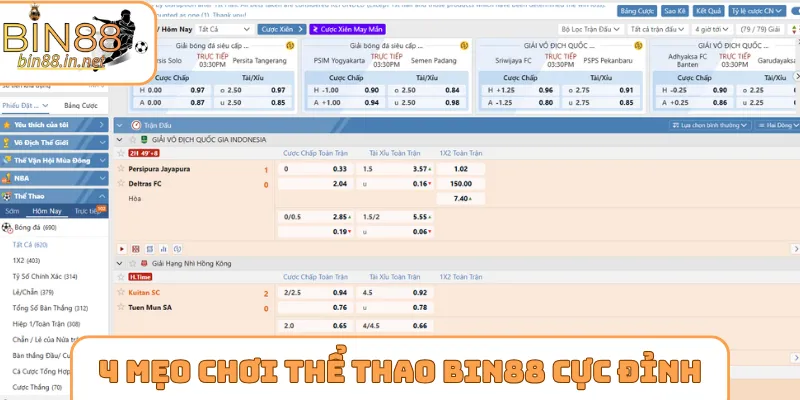Click the top Bảng Cược button

pos(637,11)
